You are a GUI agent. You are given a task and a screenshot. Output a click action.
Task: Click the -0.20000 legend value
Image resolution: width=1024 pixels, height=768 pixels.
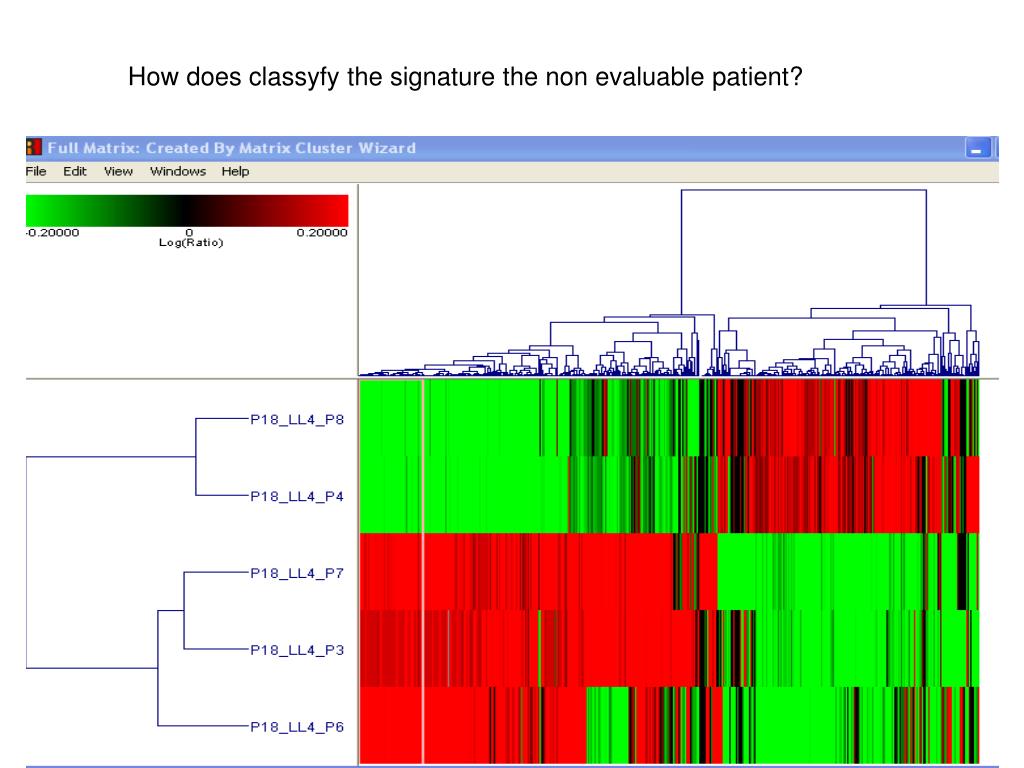(52, 232)
